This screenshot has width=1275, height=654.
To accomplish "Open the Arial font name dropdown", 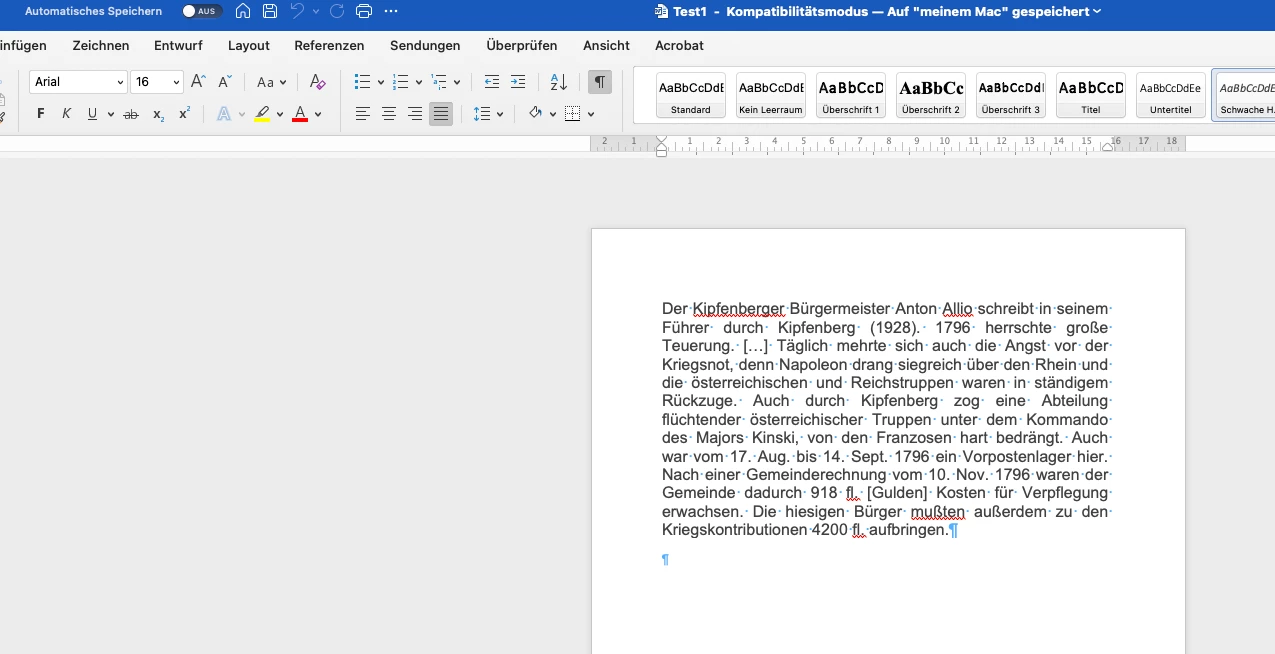I will pyautogui.click(x=121, y=83).
